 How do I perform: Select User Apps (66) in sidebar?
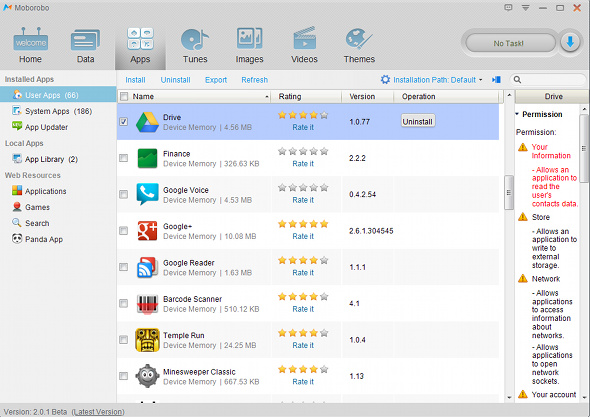coord(58,95)
